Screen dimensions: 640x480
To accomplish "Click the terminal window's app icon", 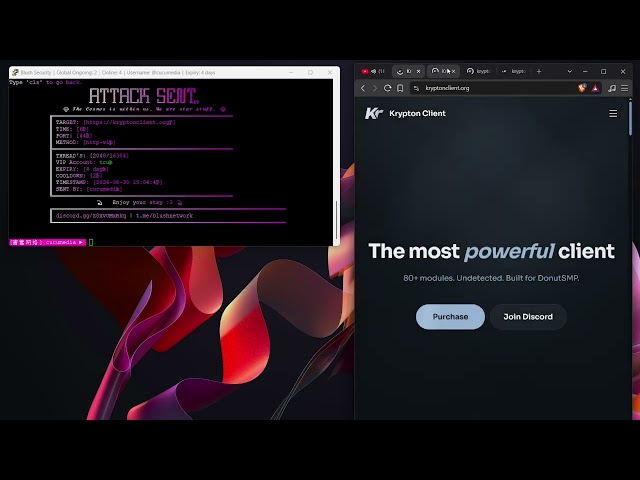I will [x=15, y=72].
